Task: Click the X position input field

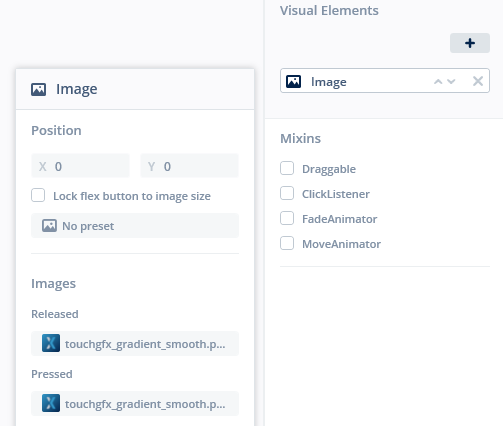Action: 80,166
